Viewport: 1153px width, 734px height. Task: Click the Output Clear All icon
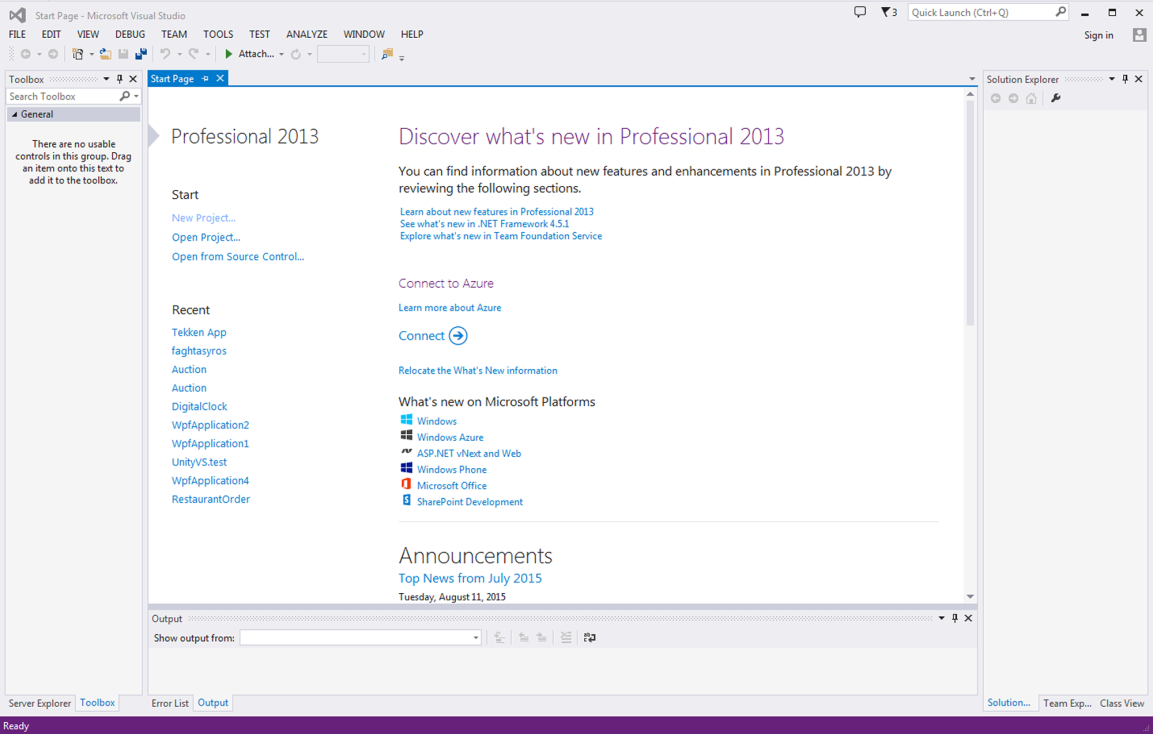click(x=565, y=638)
